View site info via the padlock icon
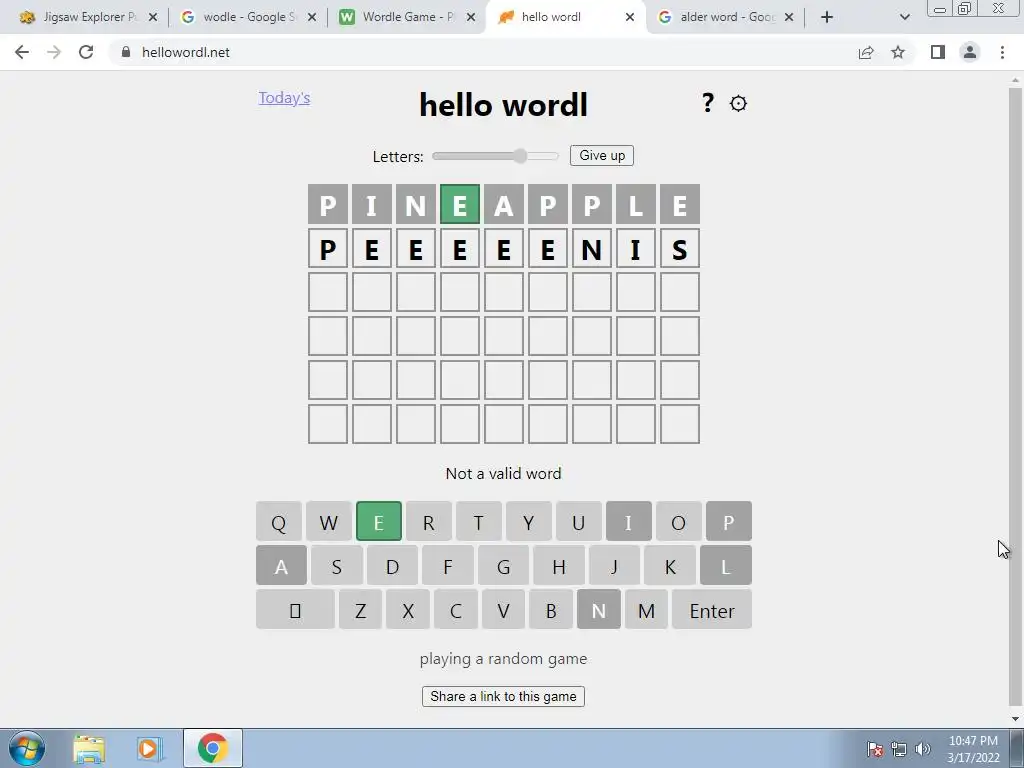 (x=126, y=52)
